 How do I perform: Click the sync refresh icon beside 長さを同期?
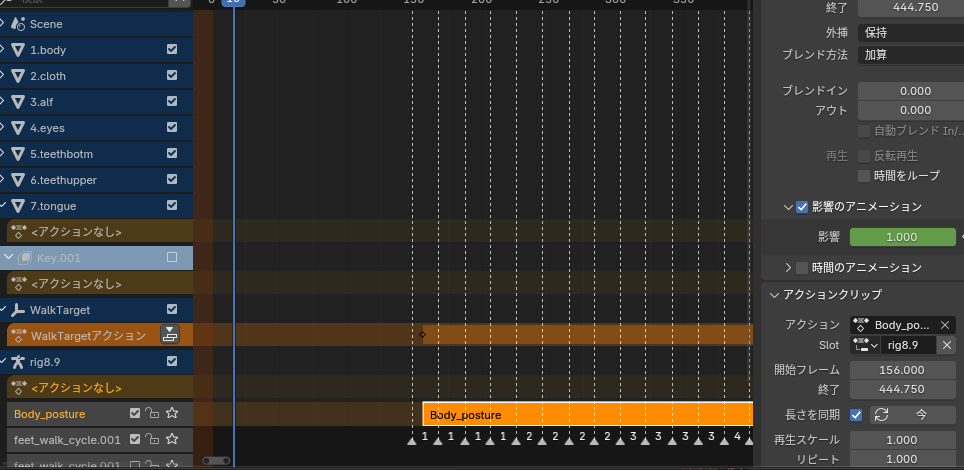[x=882, y=415]
